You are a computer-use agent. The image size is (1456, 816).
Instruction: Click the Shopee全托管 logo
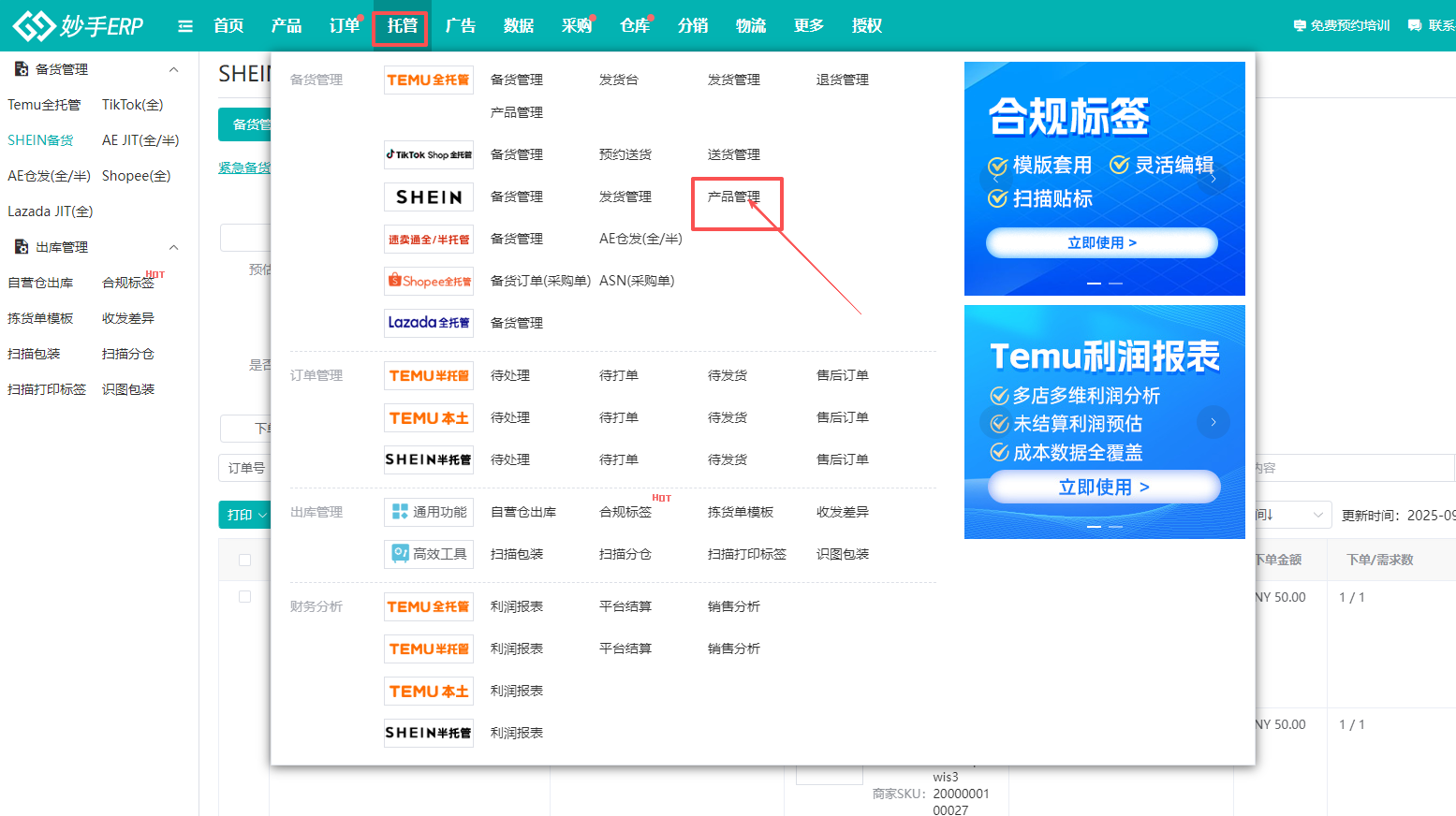coord(429,281)
